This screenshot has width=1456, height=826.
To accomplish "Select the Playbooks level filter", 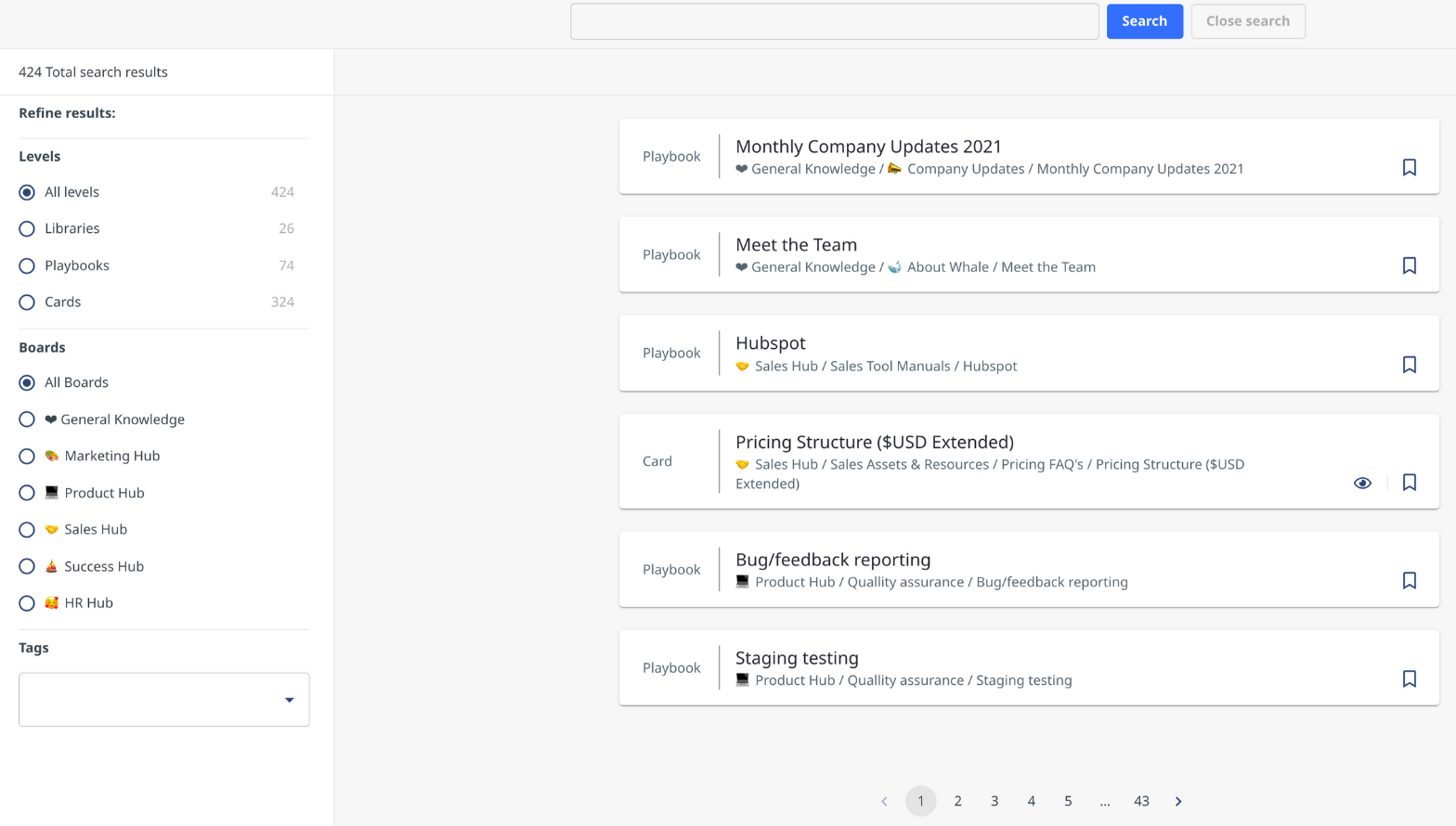I will 27,265.
